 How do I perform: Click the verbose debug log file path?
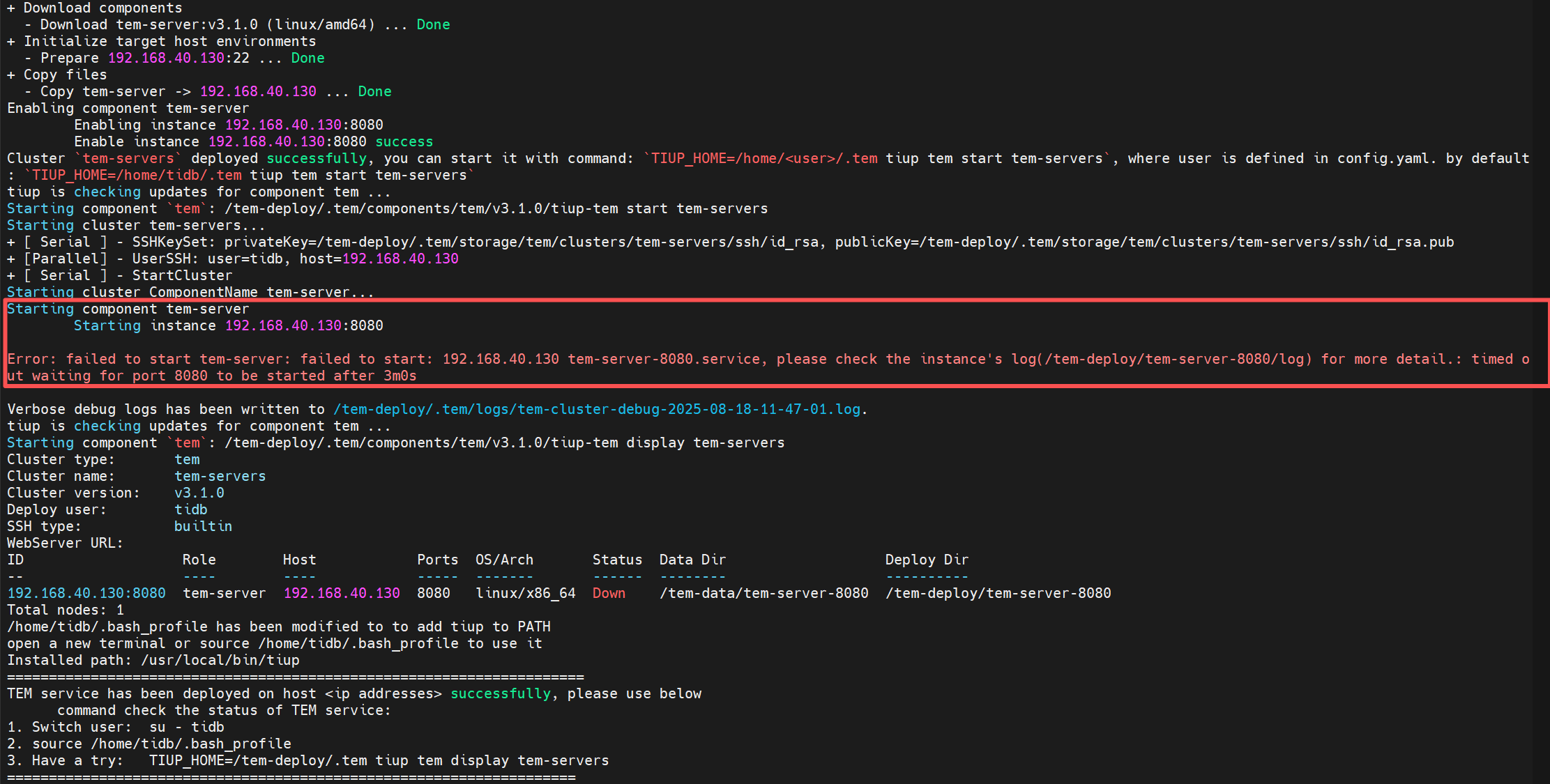(597, 409)
